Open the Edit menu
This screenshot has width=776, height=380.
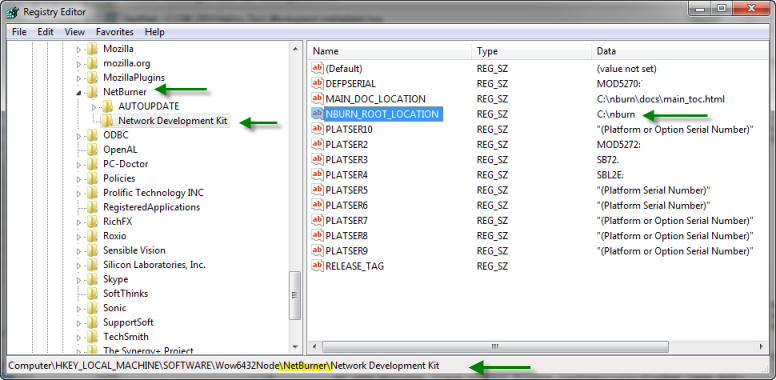45,32
